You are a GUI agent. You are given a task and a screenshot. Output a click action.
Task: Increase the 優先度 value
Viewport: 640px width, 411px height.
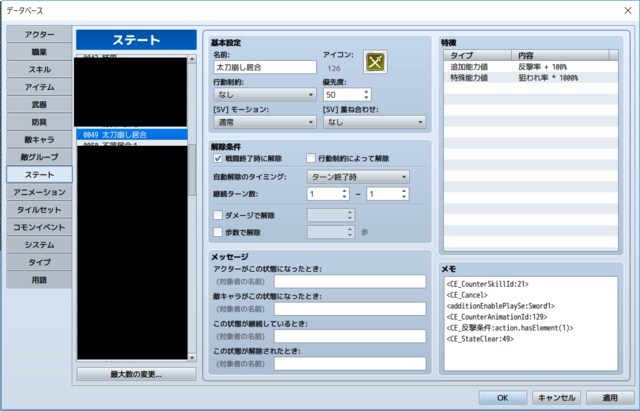coord(366,92)
